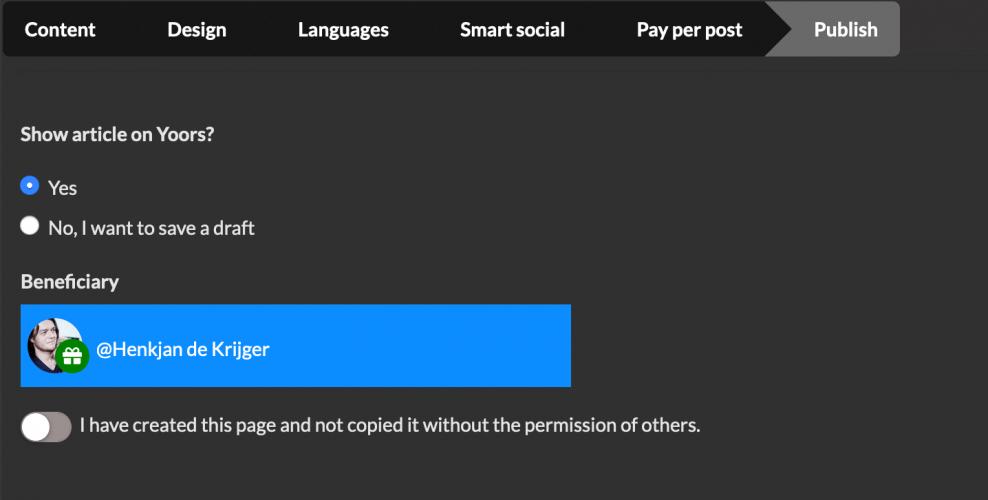The height and width of the screenshot is (500, 988).
Task: Select the Pay per post tab
Action: [689, 30]
